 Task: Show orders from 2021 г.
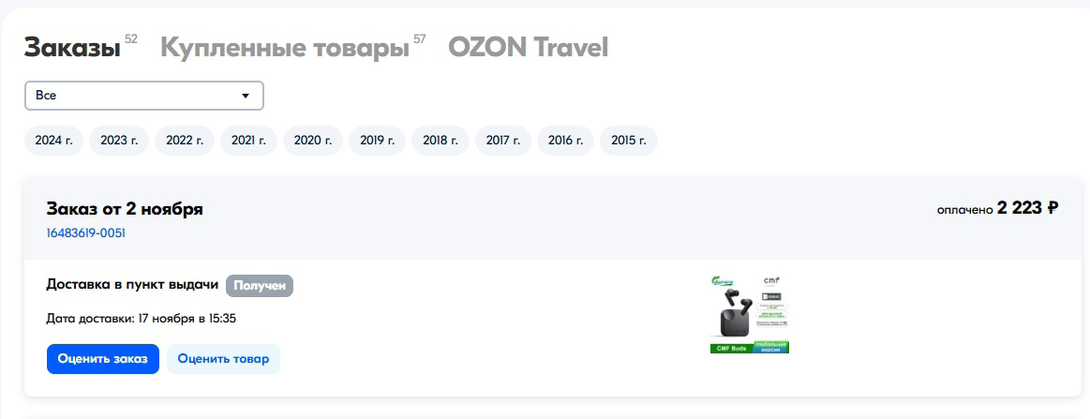point(249,141)
